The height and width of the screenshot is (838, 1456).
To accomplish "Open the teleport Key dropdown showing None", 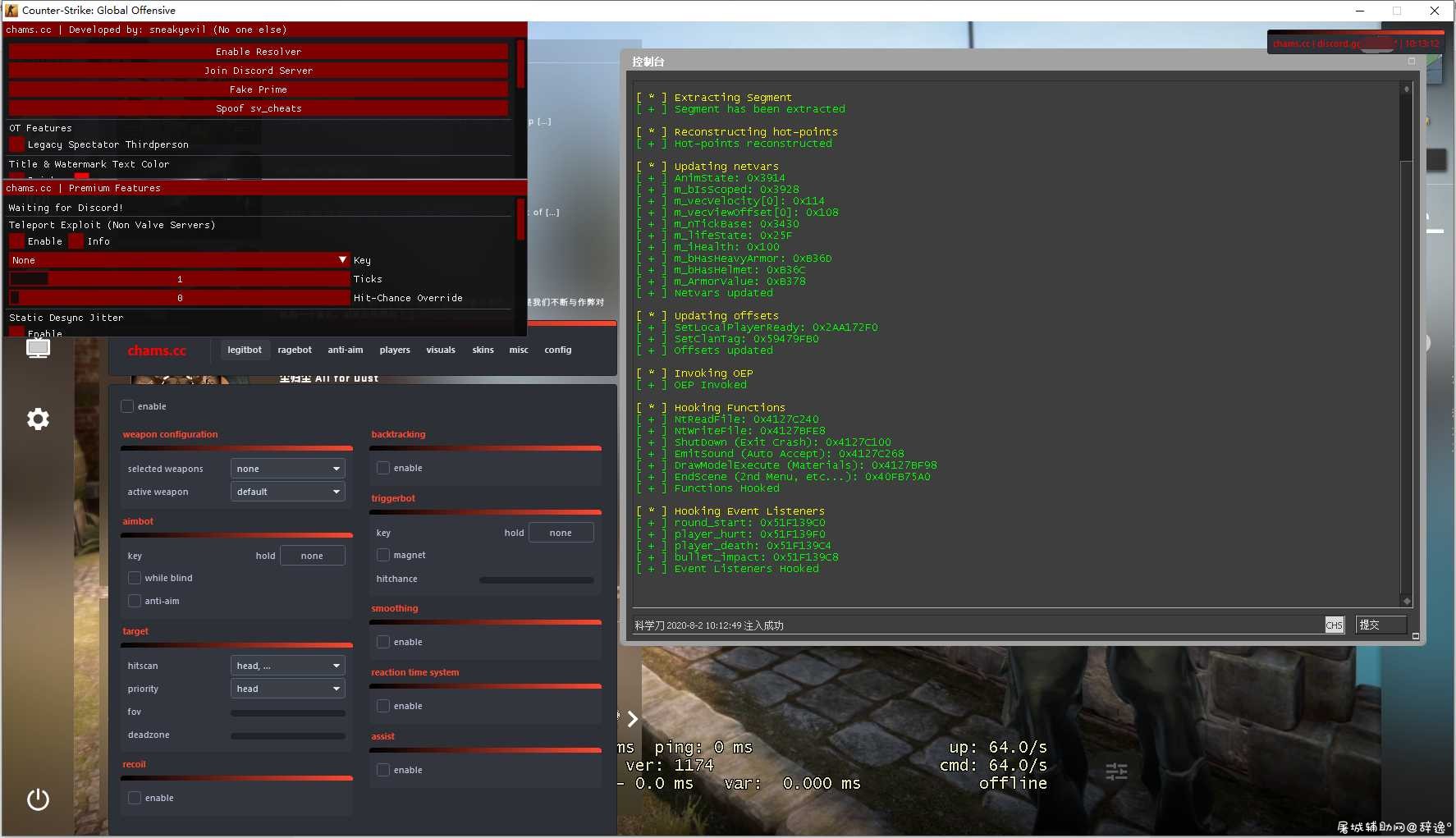I will [x=180, y=260].
